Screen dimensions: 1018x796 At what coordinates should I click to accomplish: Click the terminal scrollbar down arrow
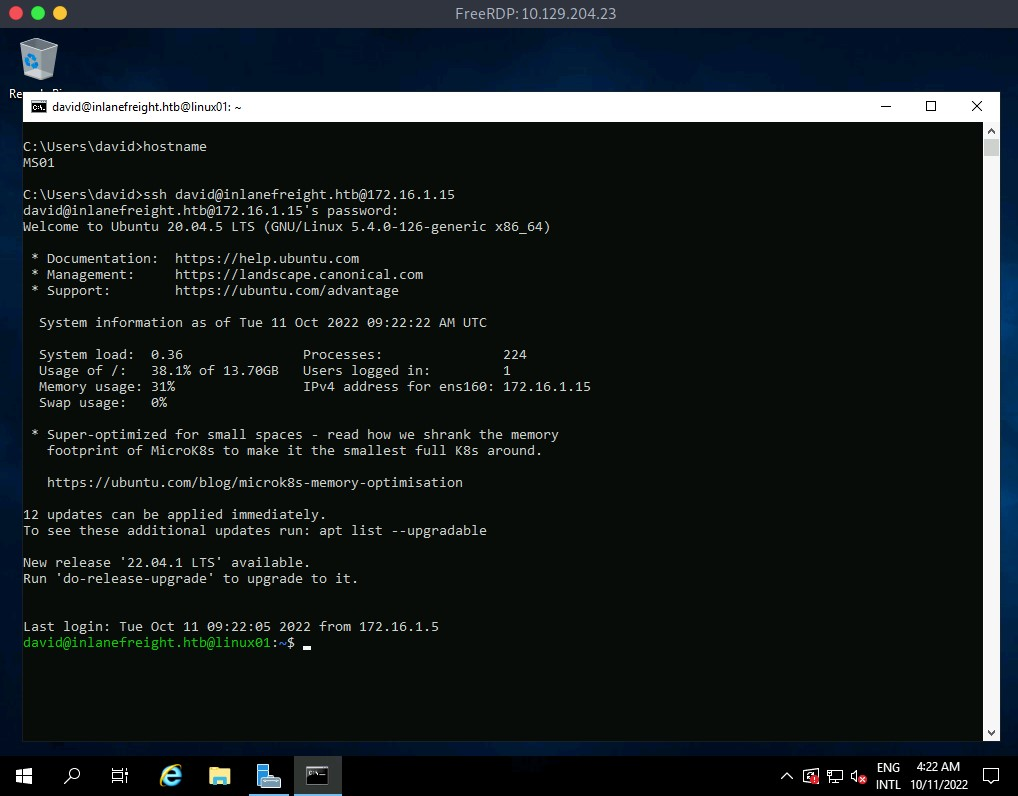[x=991, y=732]
